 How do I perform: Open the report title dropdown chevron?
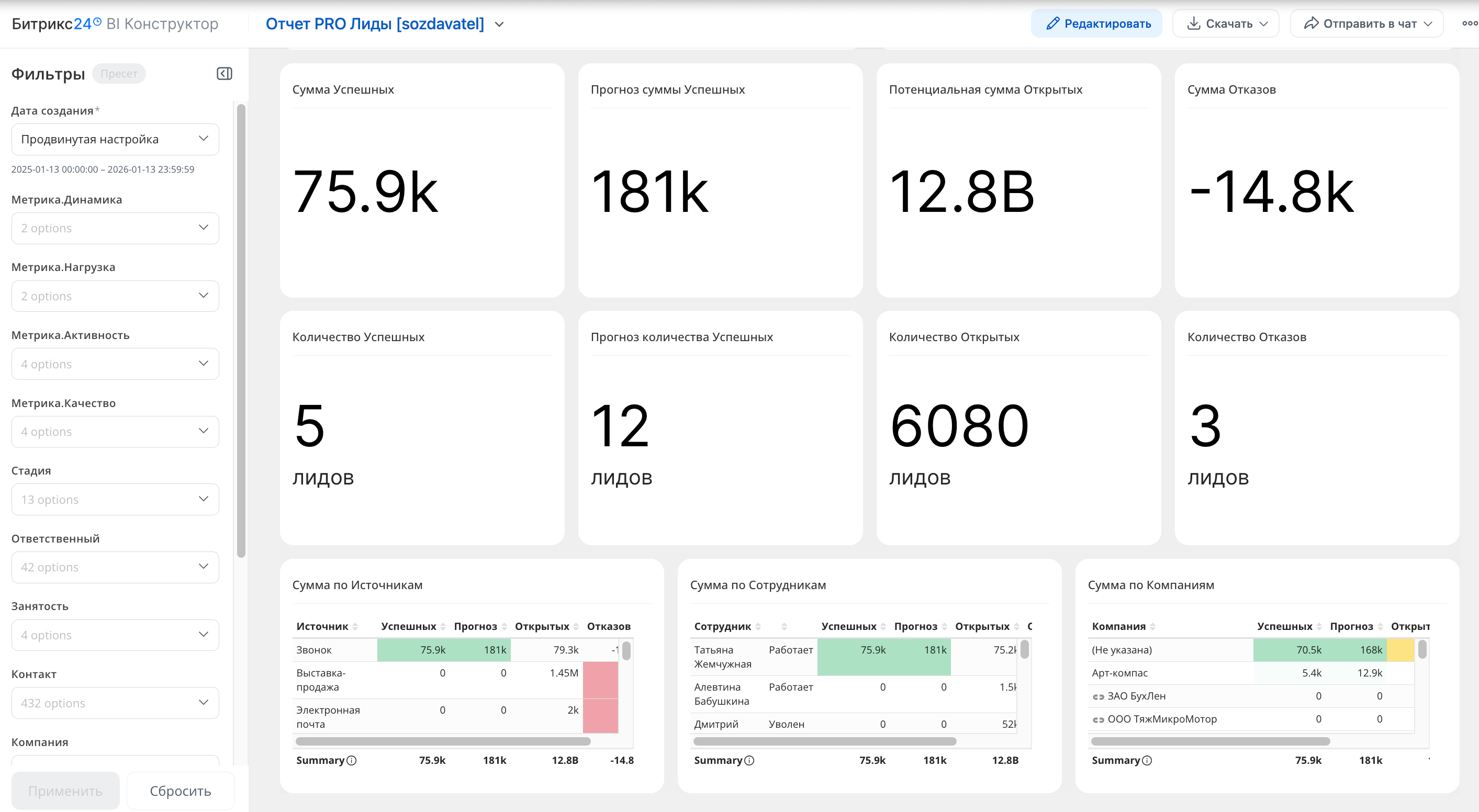point(499,24)
